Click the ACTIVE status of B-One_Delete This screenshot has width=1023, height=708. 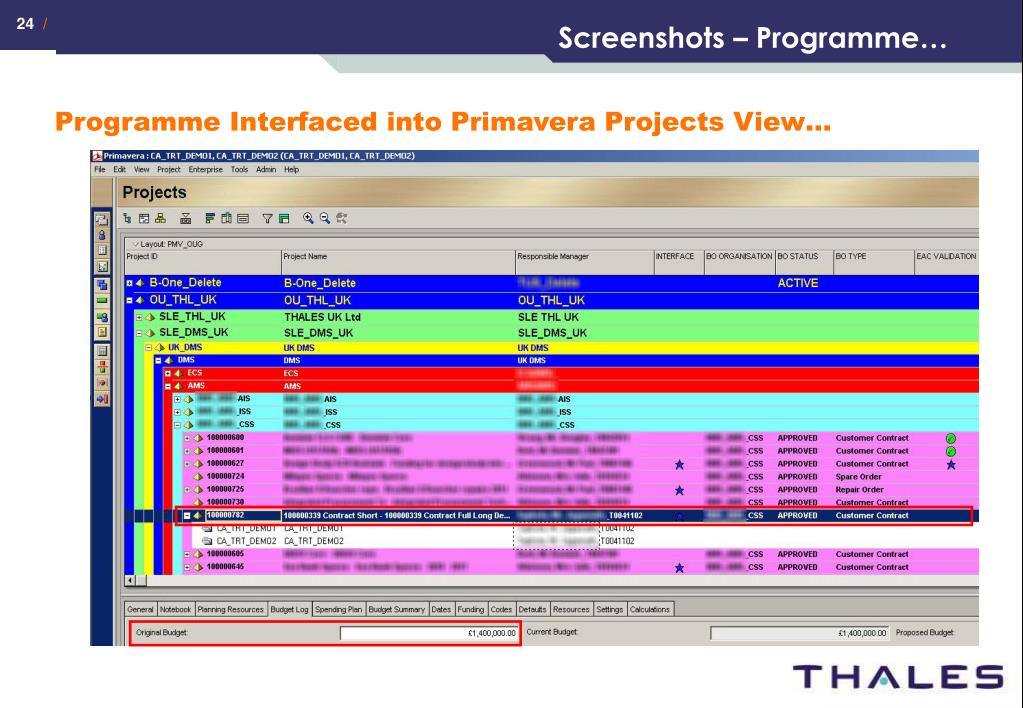[797, 283]
